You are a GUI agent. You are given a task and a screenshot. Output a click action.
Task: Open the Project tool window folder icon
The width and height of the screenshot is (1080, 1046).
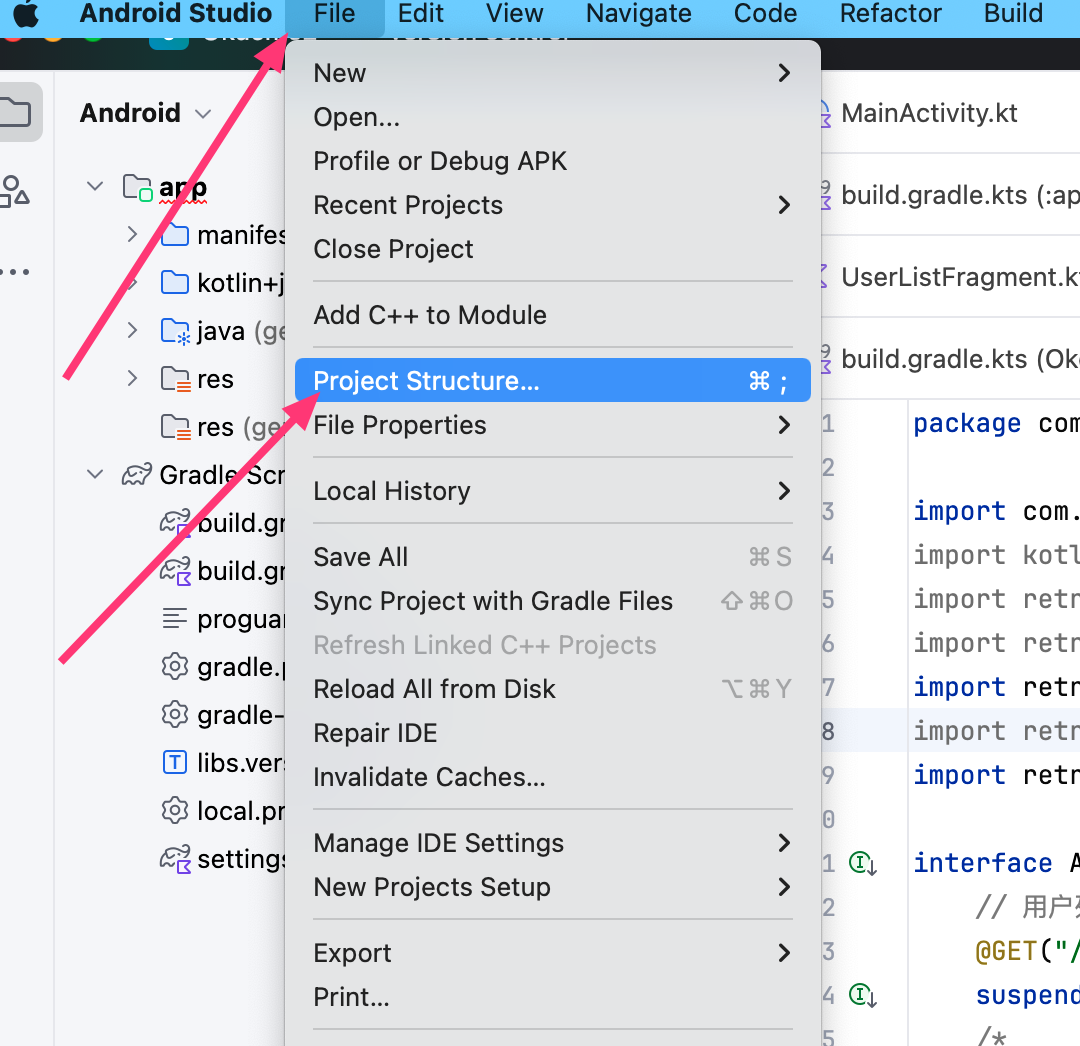[16, 112]
